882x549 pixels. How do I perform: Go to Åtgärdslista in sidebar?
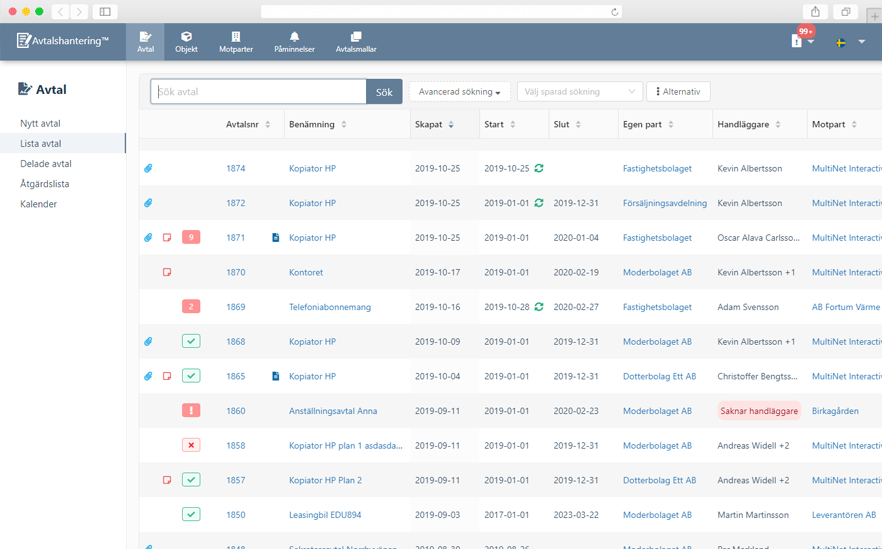(45, 184)
